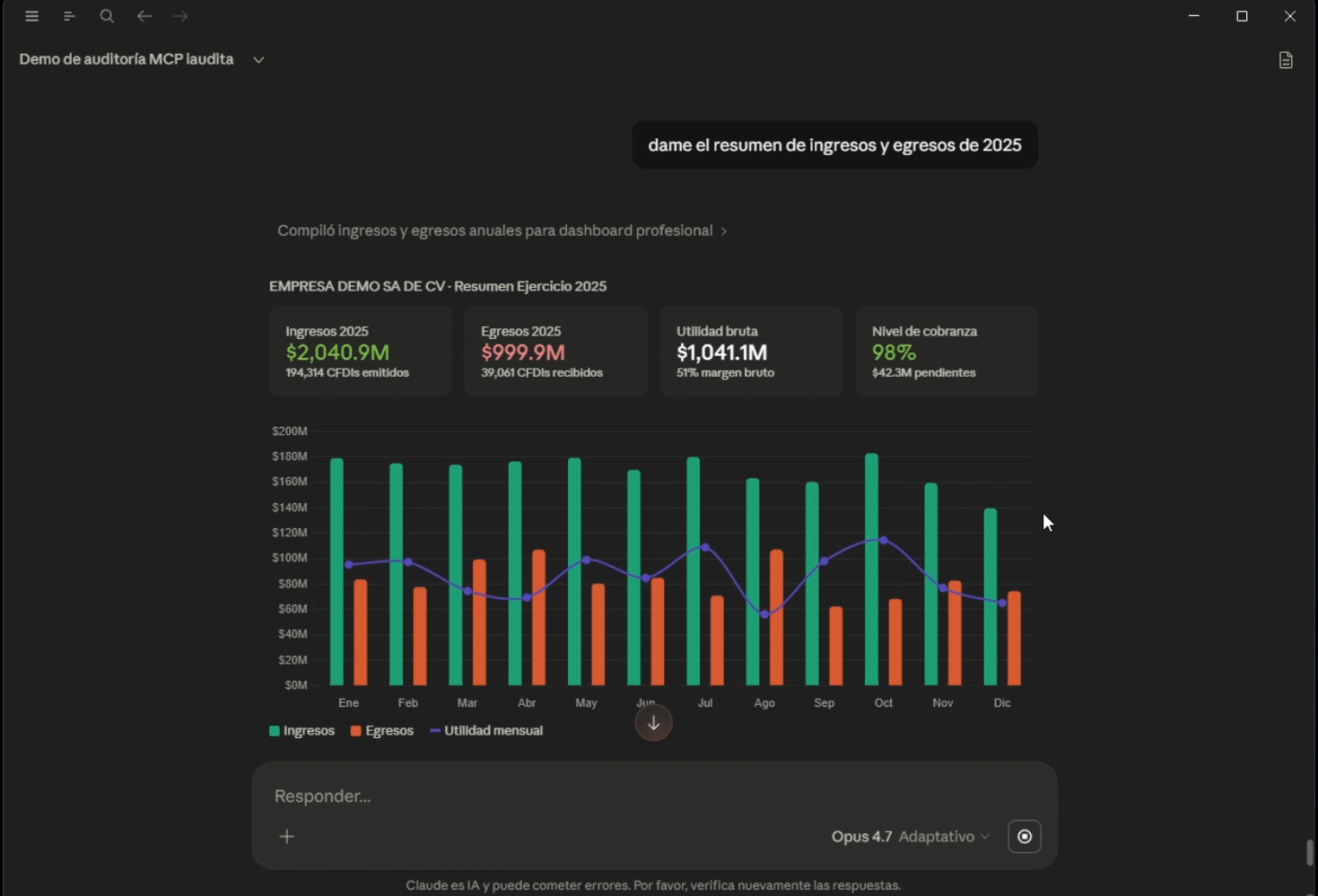Toggle the Ingresos legend item

302,731
